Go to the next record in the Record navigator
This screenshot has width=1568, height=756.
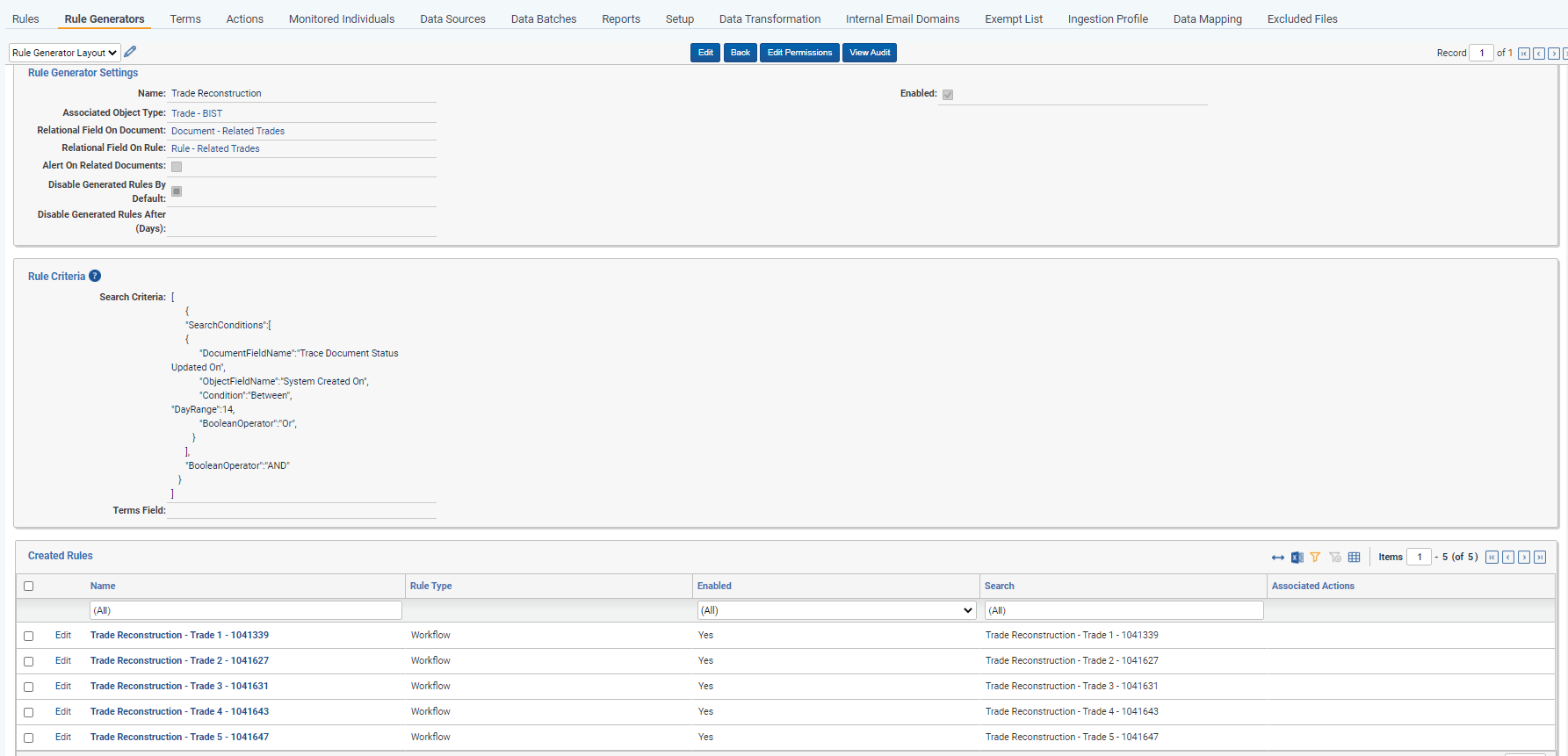(x=1554, y=54)
